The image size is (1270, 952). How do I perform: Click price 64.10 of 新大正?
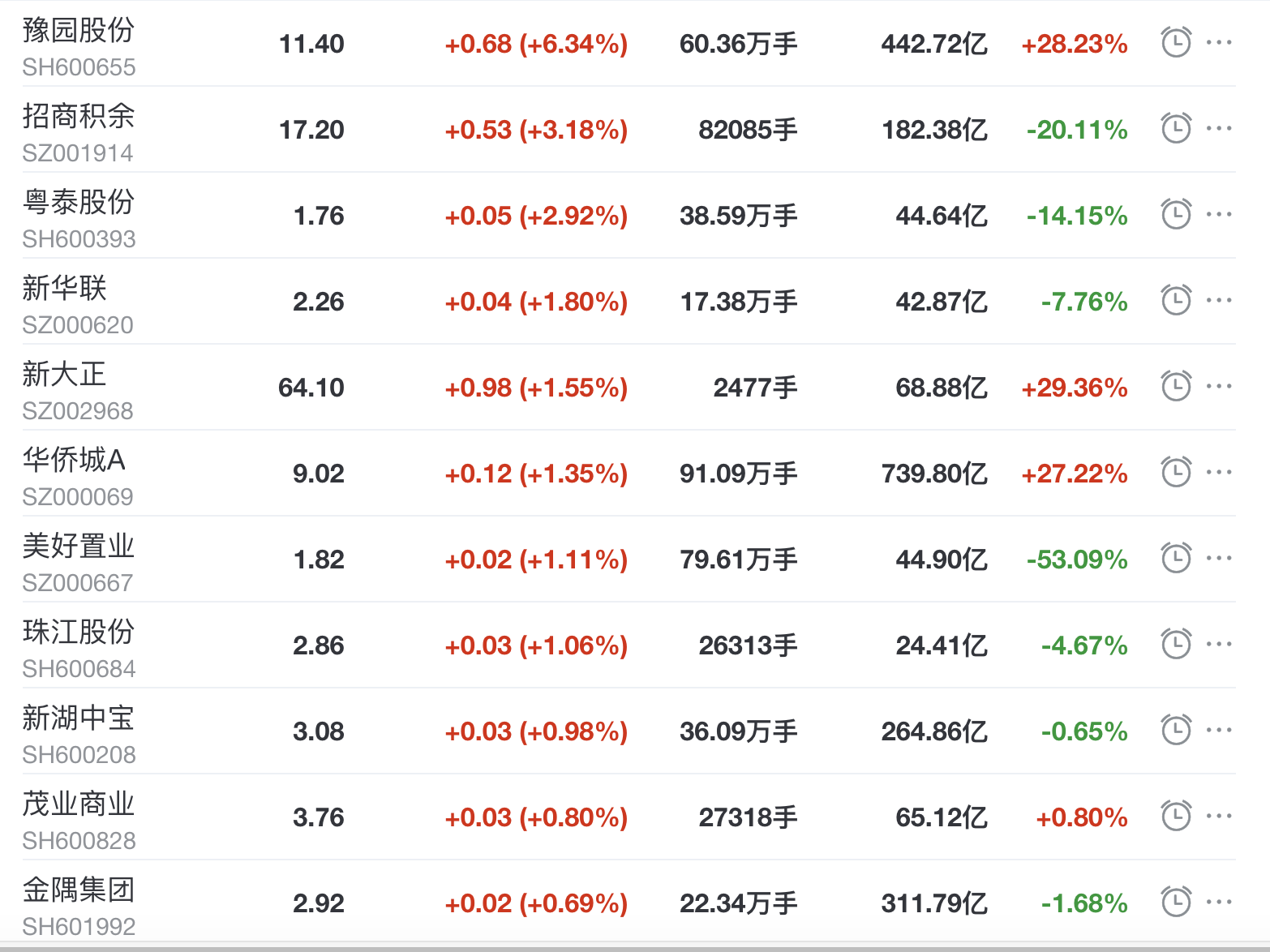tap(311, 388)
